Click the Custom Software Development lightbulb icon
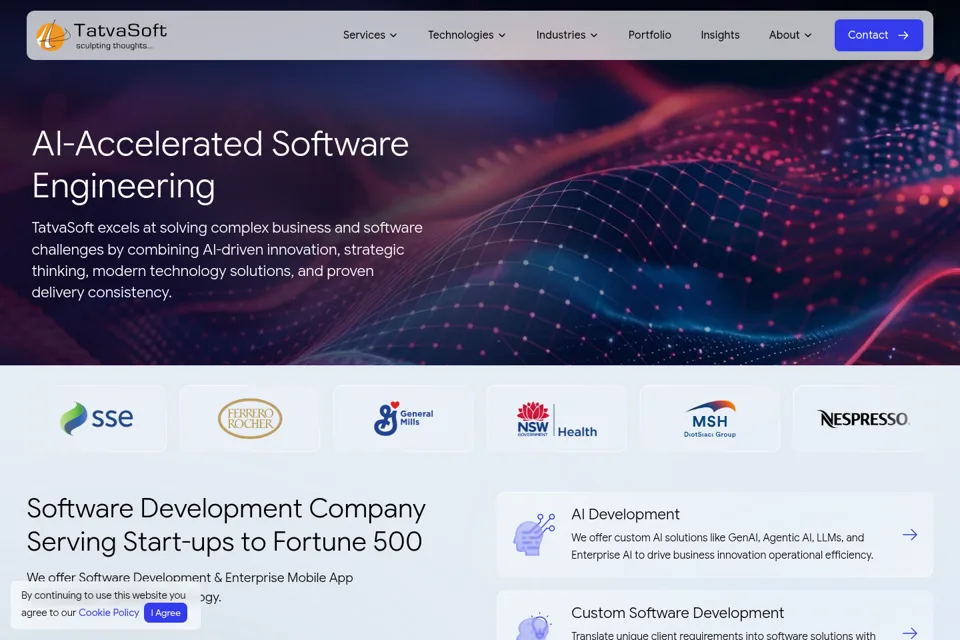The height and width of the screenshot is (640, 960). 534,627
